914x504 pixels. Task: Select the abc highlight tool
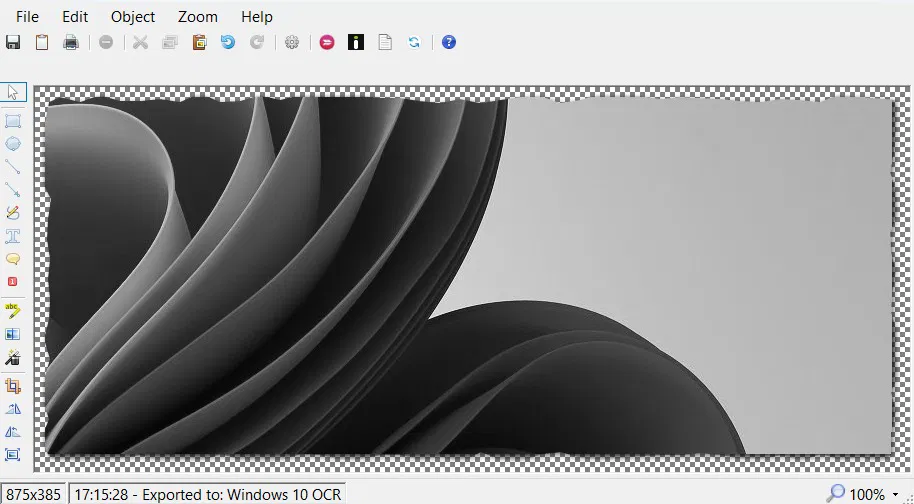pyautogui.click(x=13, y=311)
